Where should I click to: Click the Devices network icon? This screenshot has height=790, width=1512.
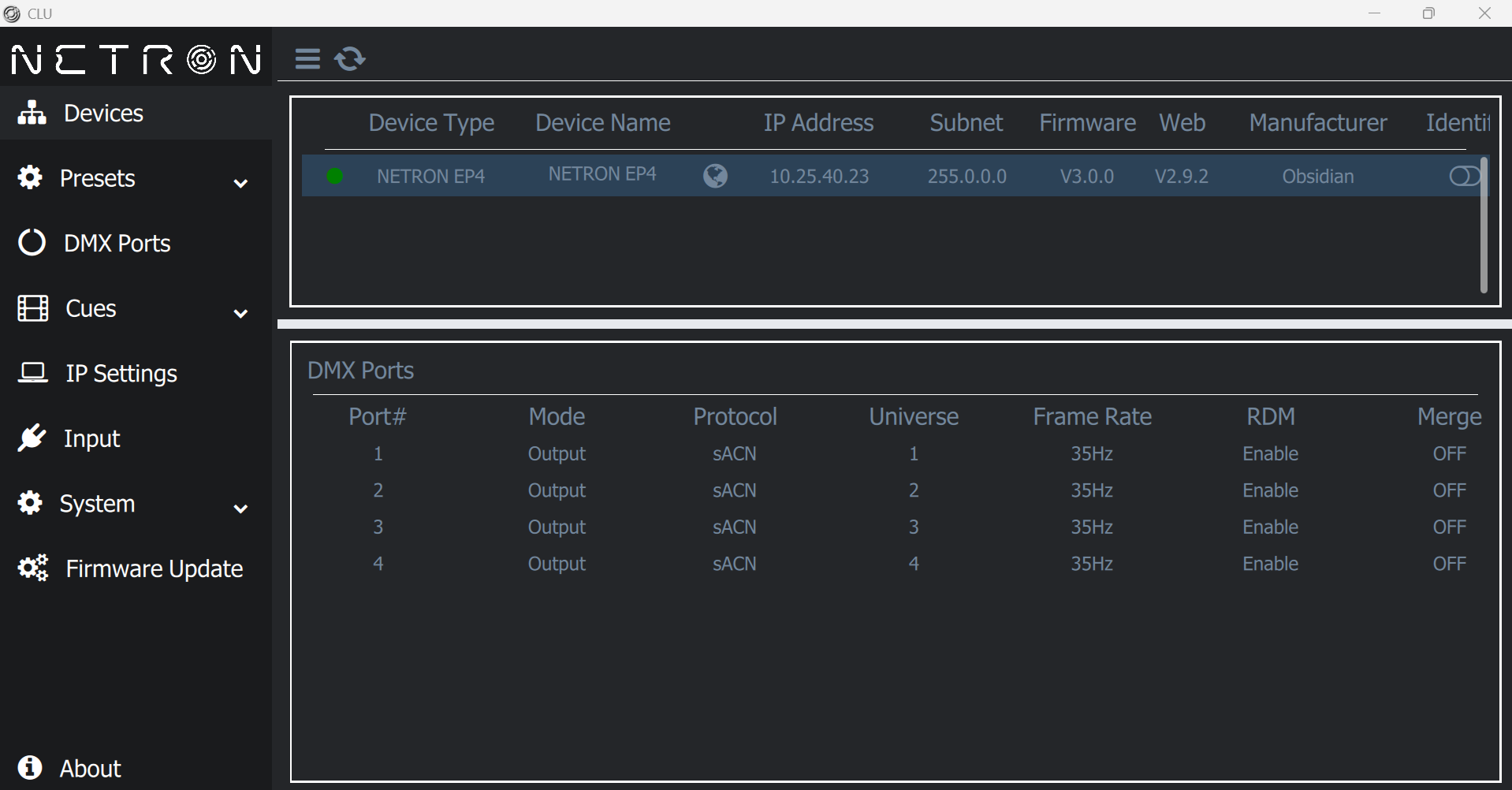[x=32, y=113]
